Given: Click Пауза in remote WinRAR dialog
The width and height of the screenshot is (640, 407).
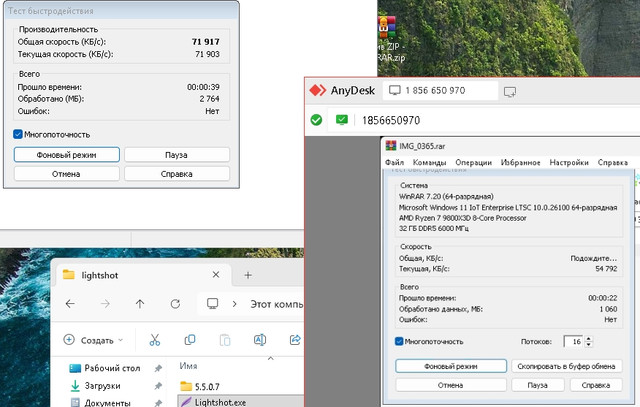Looking at the screenshot, I should pos(538,385).
